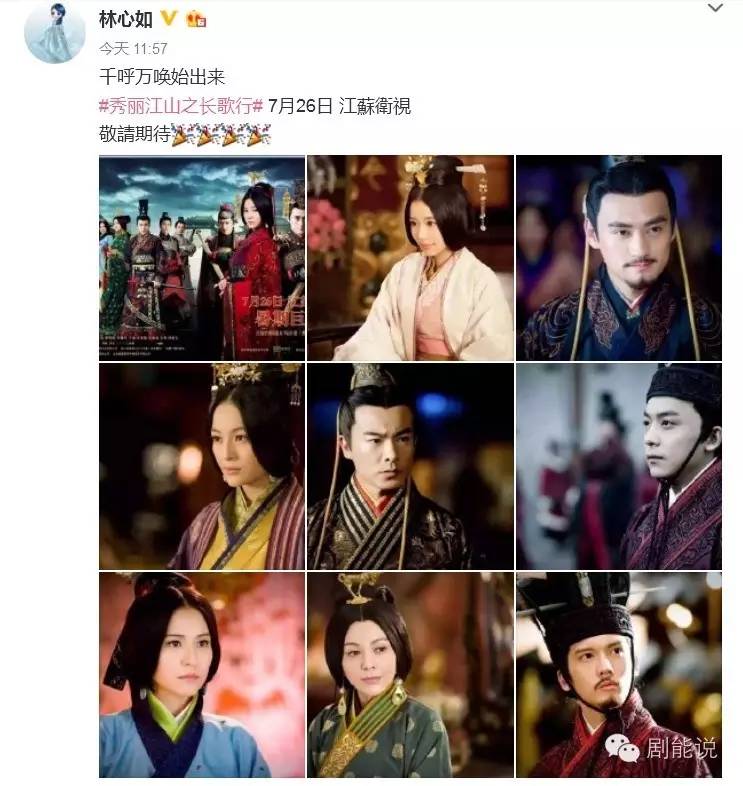The height and width of the screenshot is (786, 743).
Task: Click the WeChat logo watermark icon
Action: point(622,748)
